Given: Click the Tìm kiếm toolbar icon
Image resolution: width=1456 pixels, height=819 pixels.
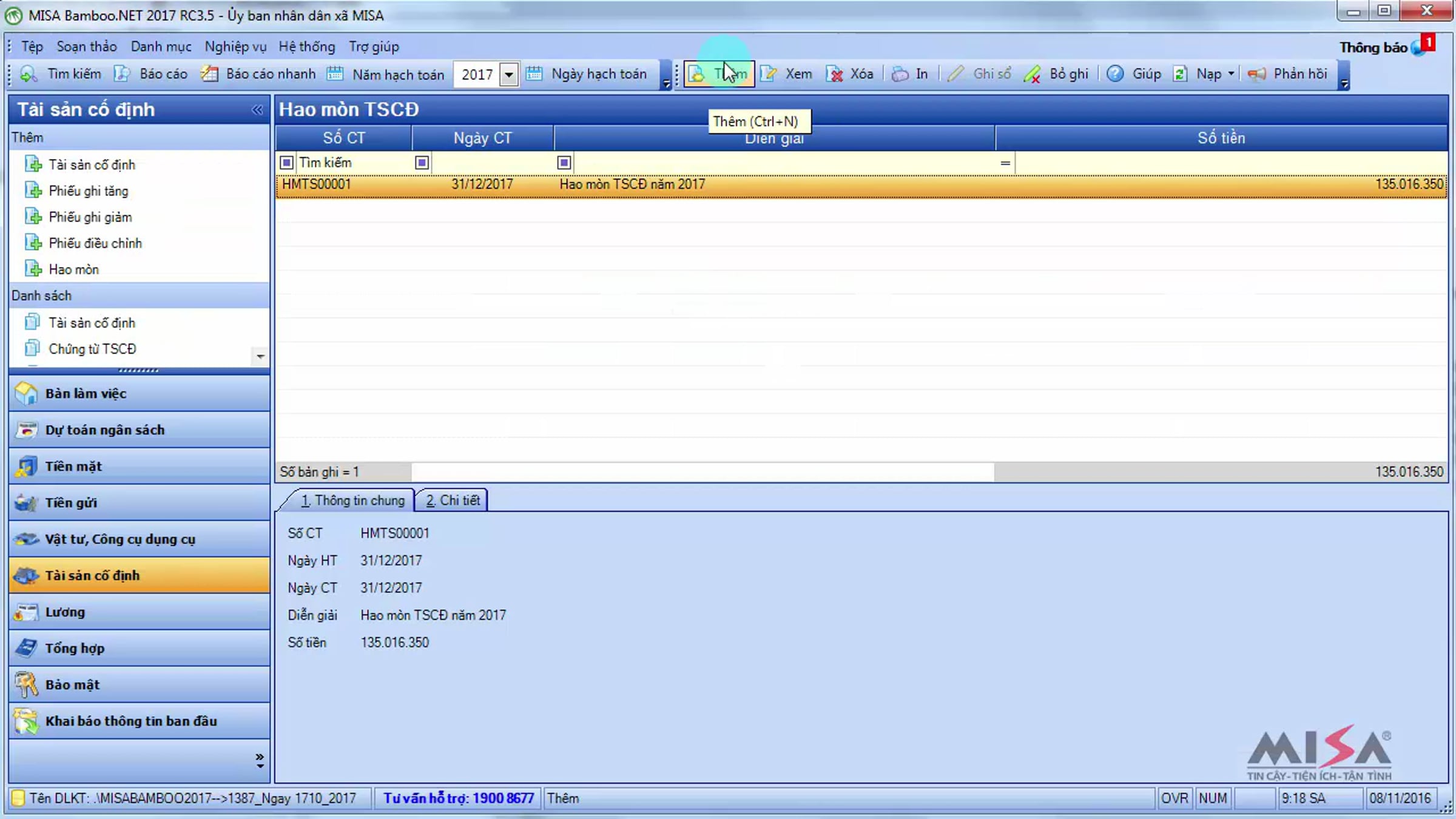Looking at the screenshot, I should coord(29,74).
